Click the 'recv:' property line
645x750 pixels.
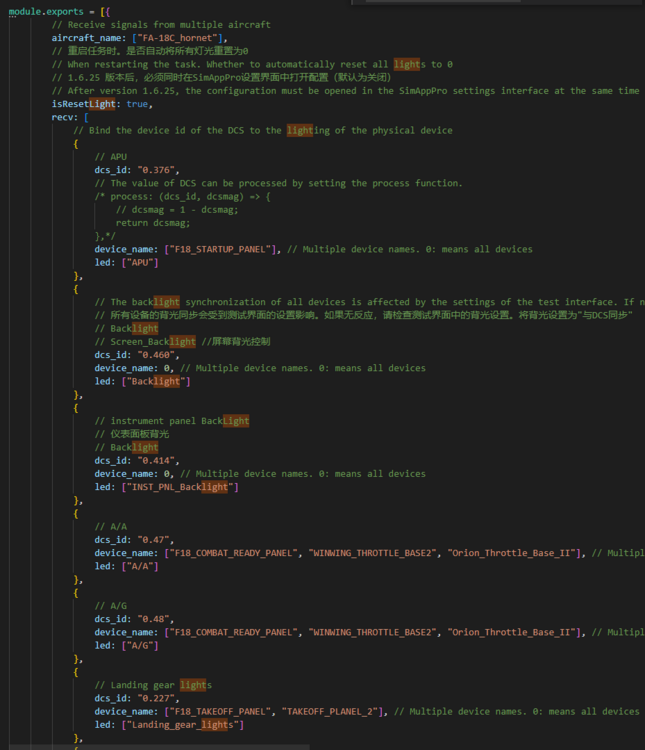coord(70,117)
